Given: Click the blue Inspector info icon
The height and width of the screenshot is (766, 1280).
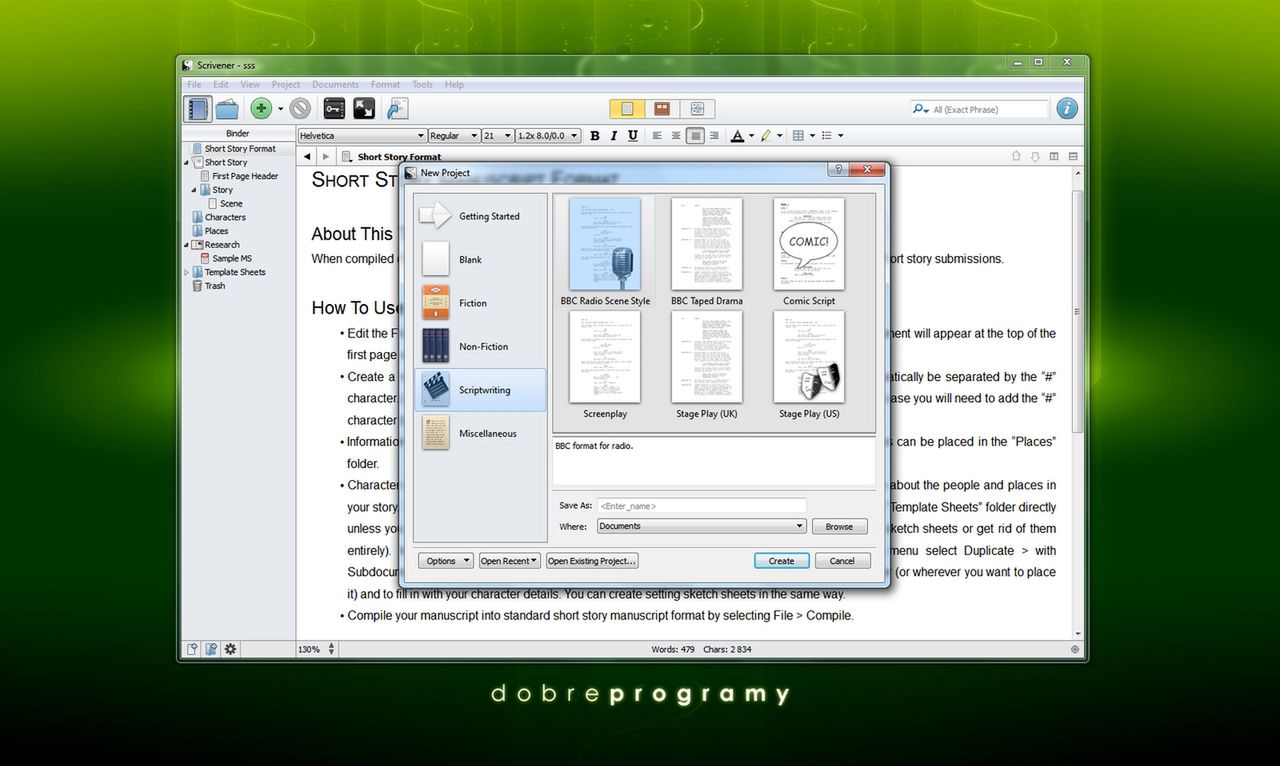Looking at the screenshot, I should click(1067, 109).
